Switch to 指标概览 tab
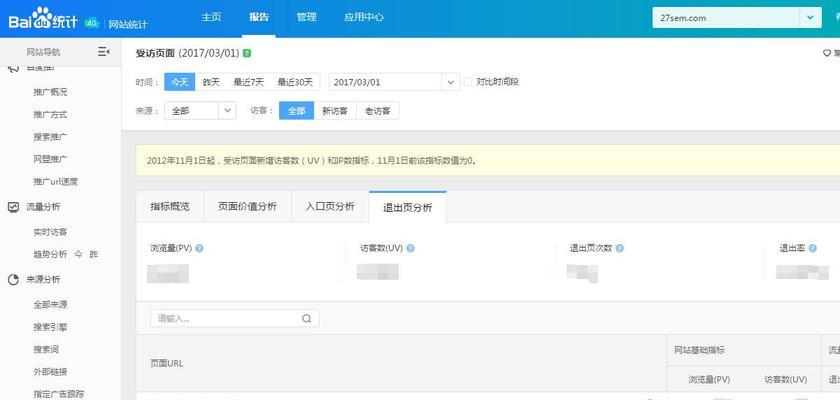 pyautogui.click(x=170, y=207)
